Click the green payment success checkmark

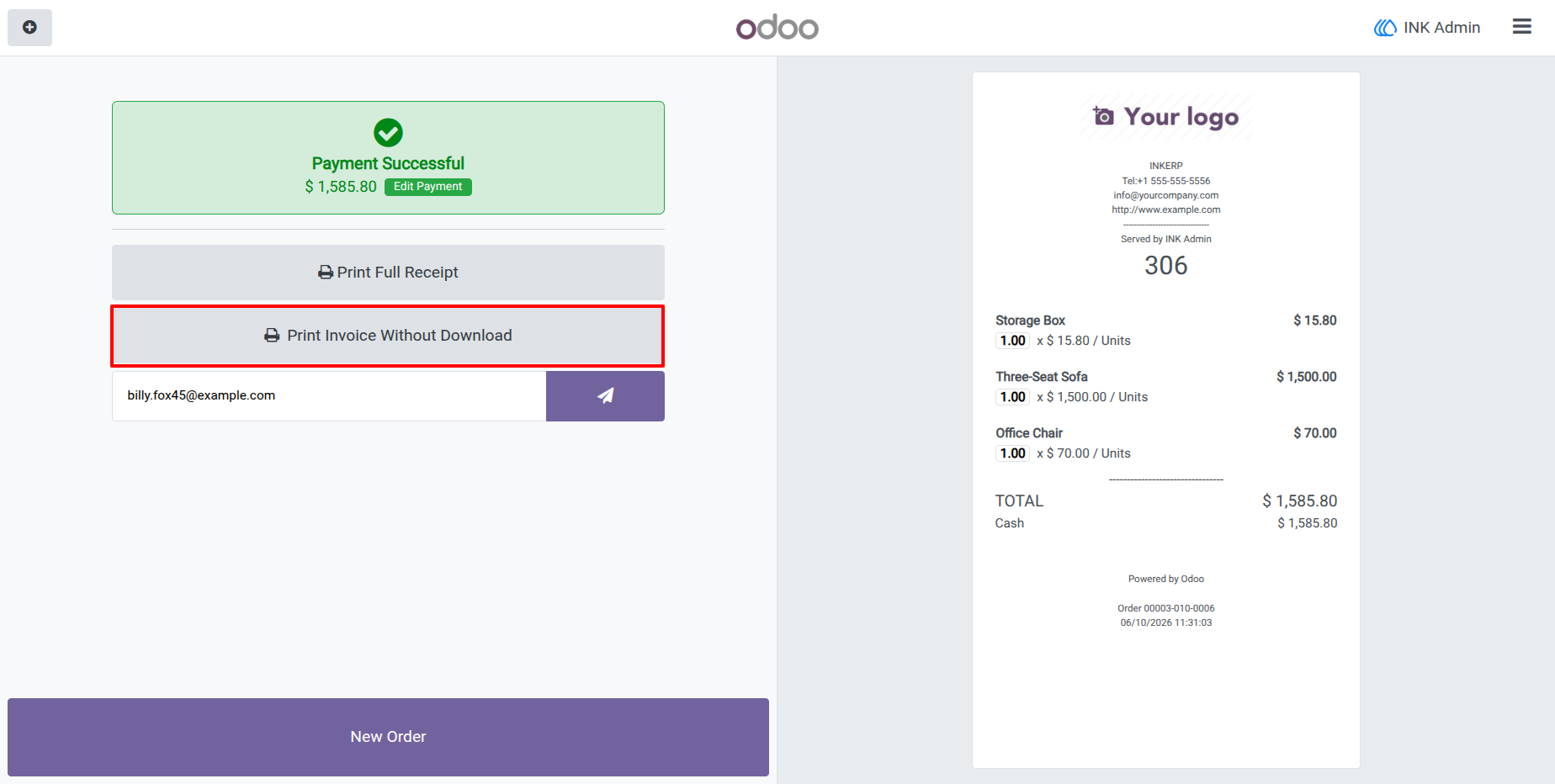coord(388,132)
